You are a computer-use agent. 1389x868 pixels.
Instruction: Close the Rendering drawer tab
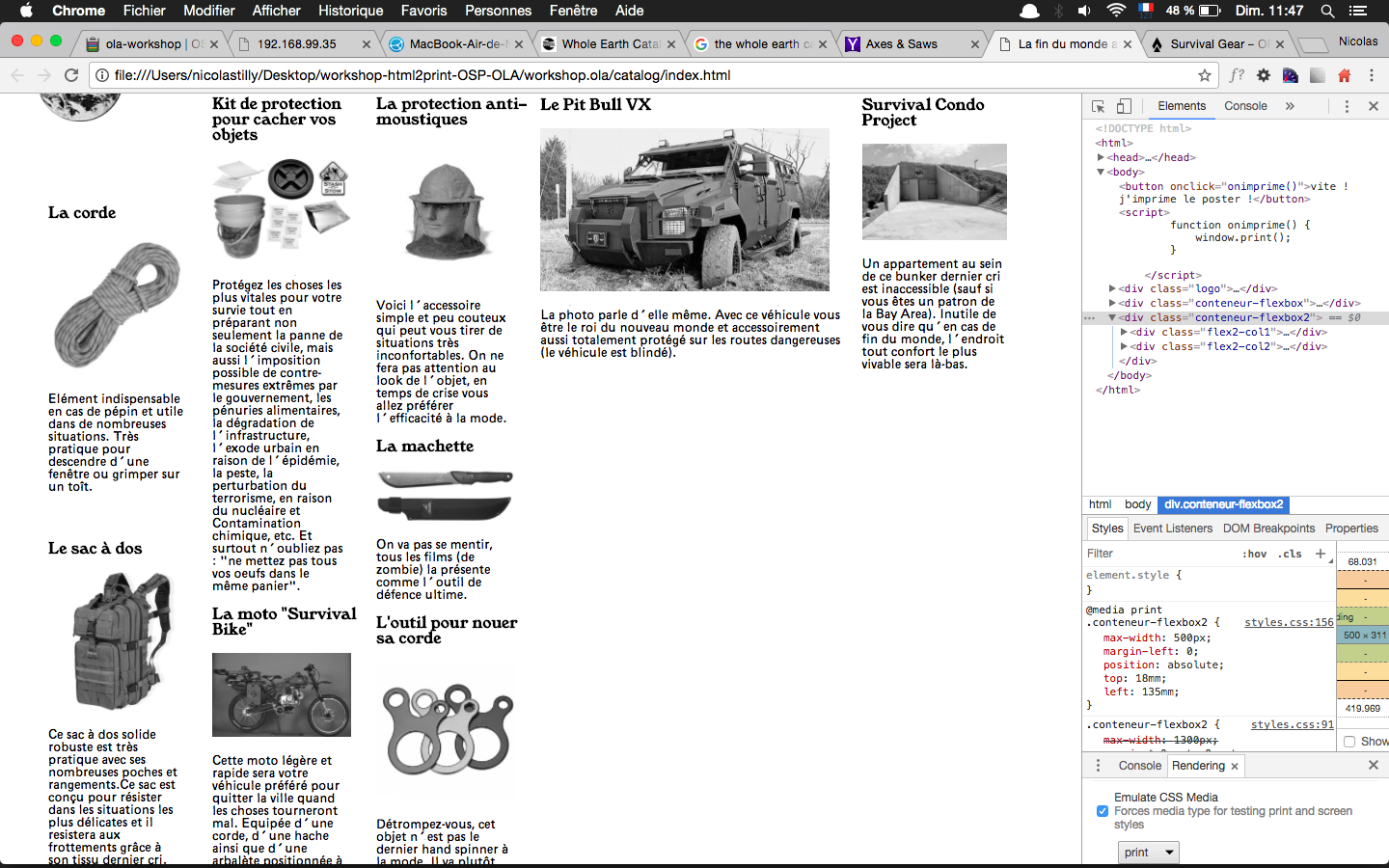pyautogui.click(x=1234, y=766)
